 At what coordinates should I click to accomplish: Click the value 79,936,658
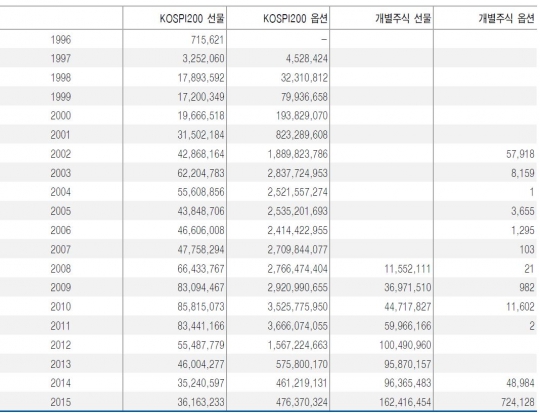click(x=304, y=97)
